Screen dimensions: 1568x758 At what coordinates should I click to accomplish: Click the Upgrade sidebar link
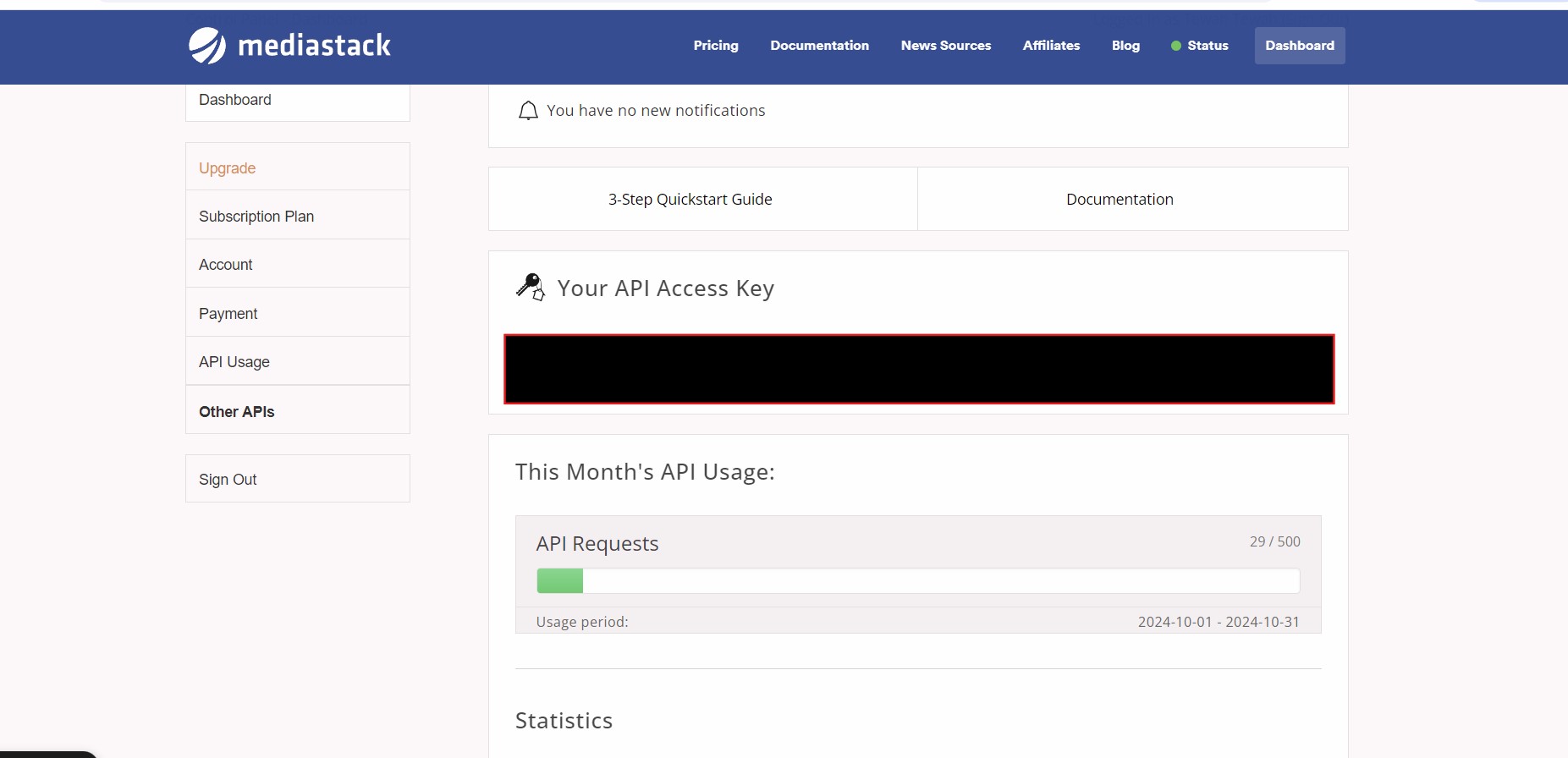(298, 168)
